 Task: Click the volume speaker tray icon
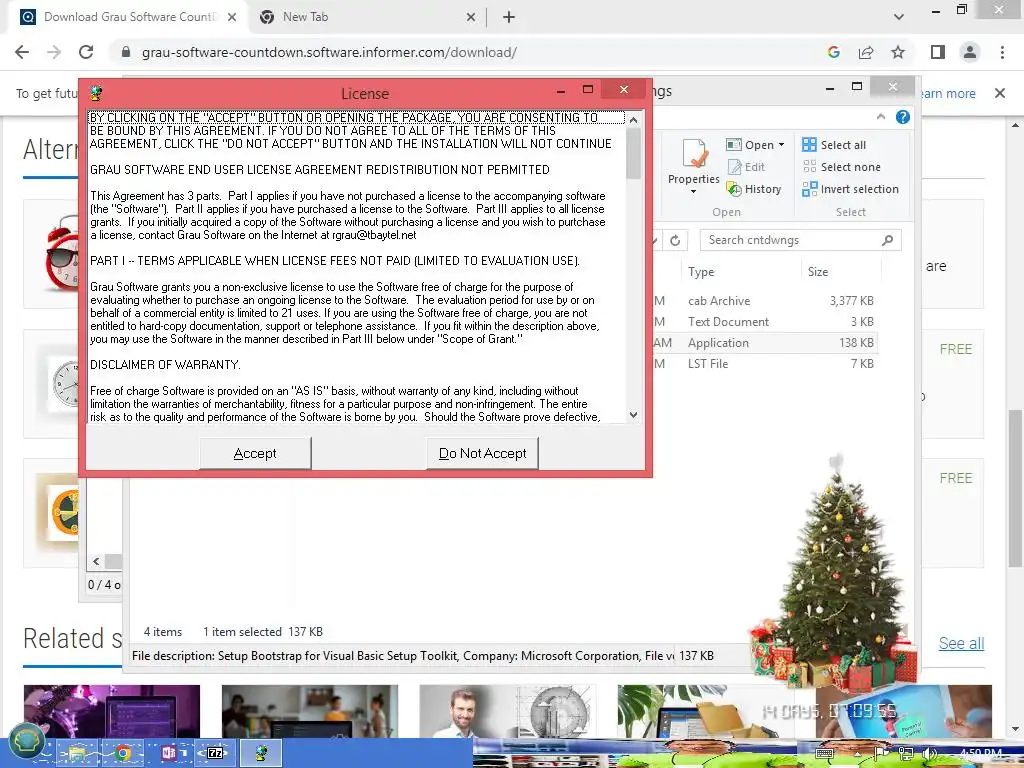pos(931,753)
